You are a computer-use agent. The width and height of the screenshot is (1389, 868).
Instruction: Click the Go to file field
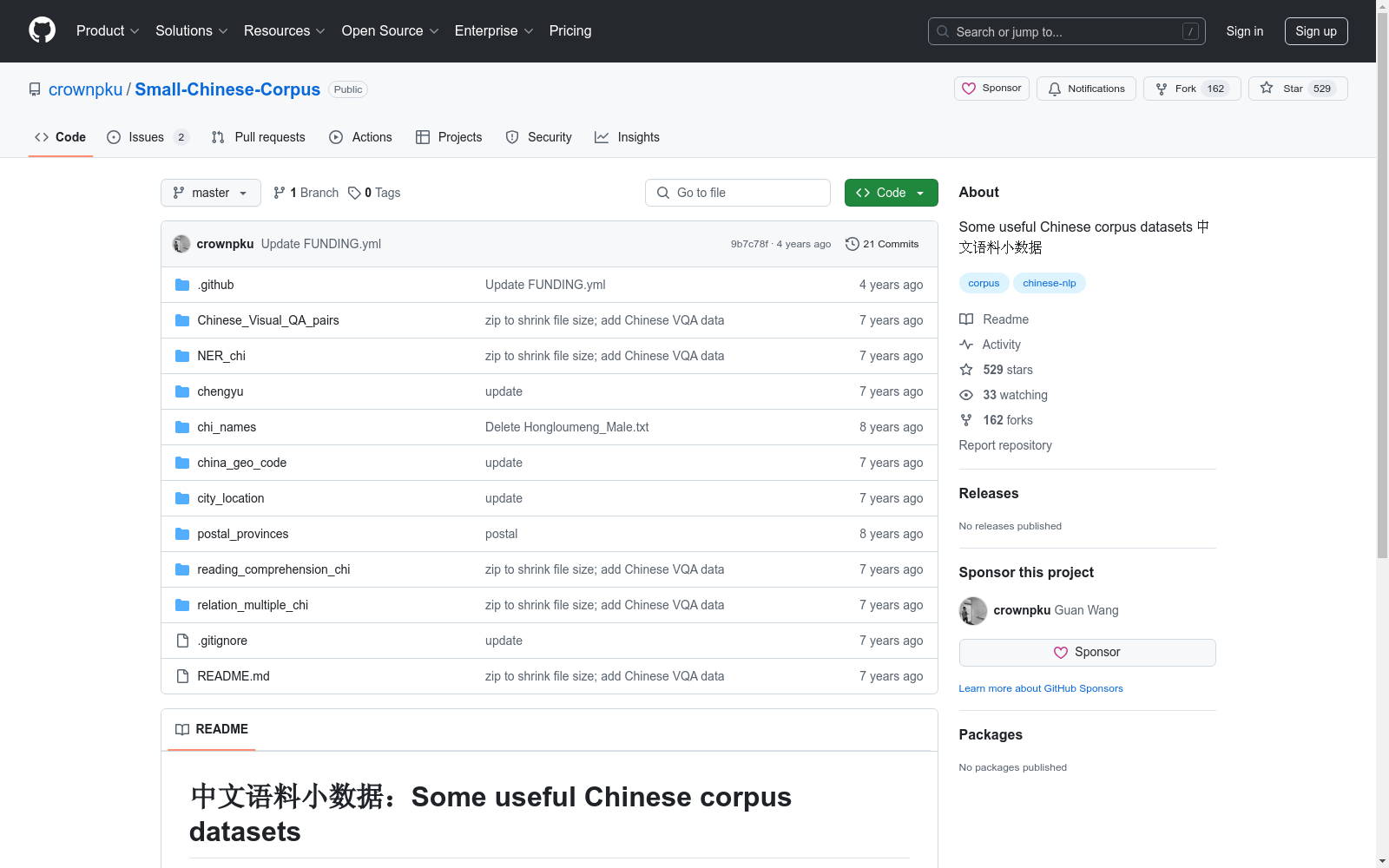(738, 193)
